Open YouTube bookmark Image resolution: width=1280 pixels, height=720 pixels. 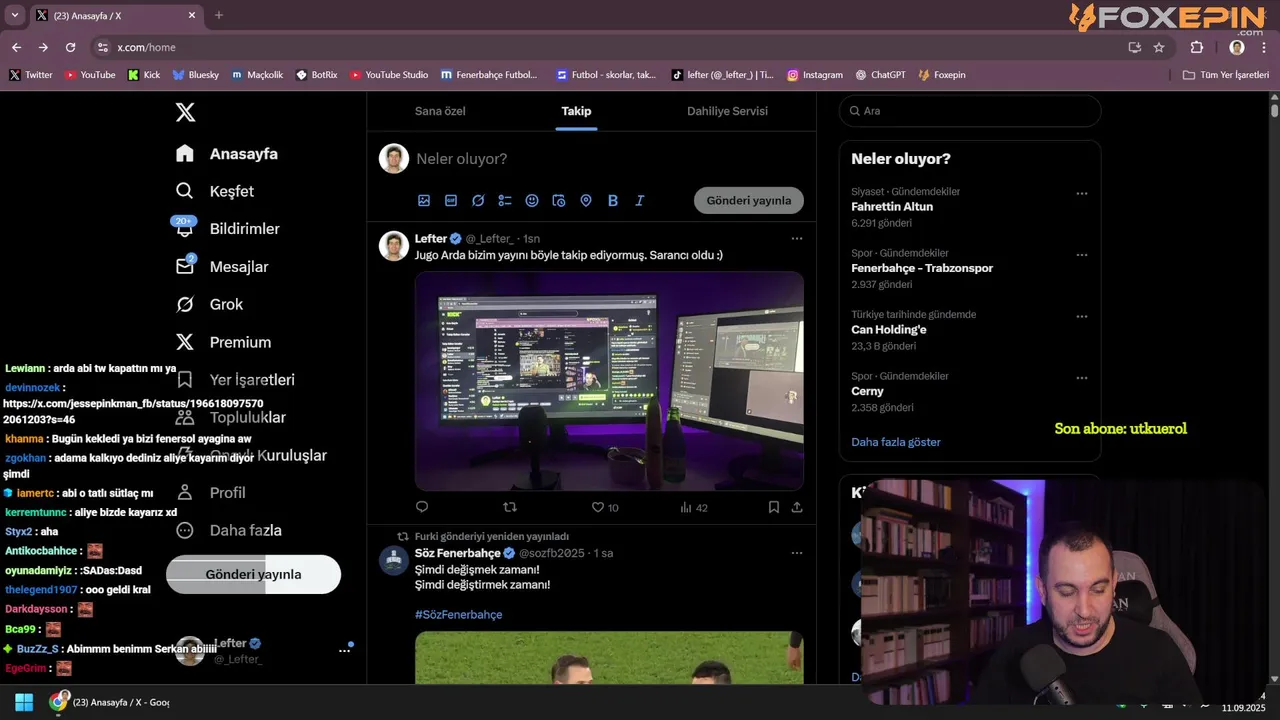coord(90,75)
